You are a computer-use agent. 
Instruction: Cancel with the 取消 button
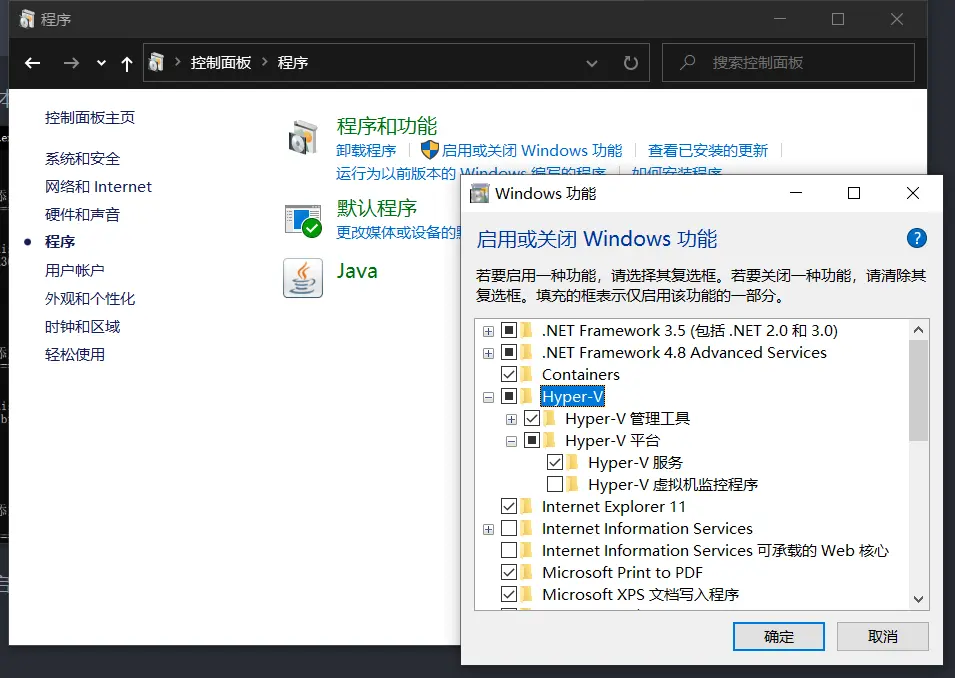pos(883,637)
